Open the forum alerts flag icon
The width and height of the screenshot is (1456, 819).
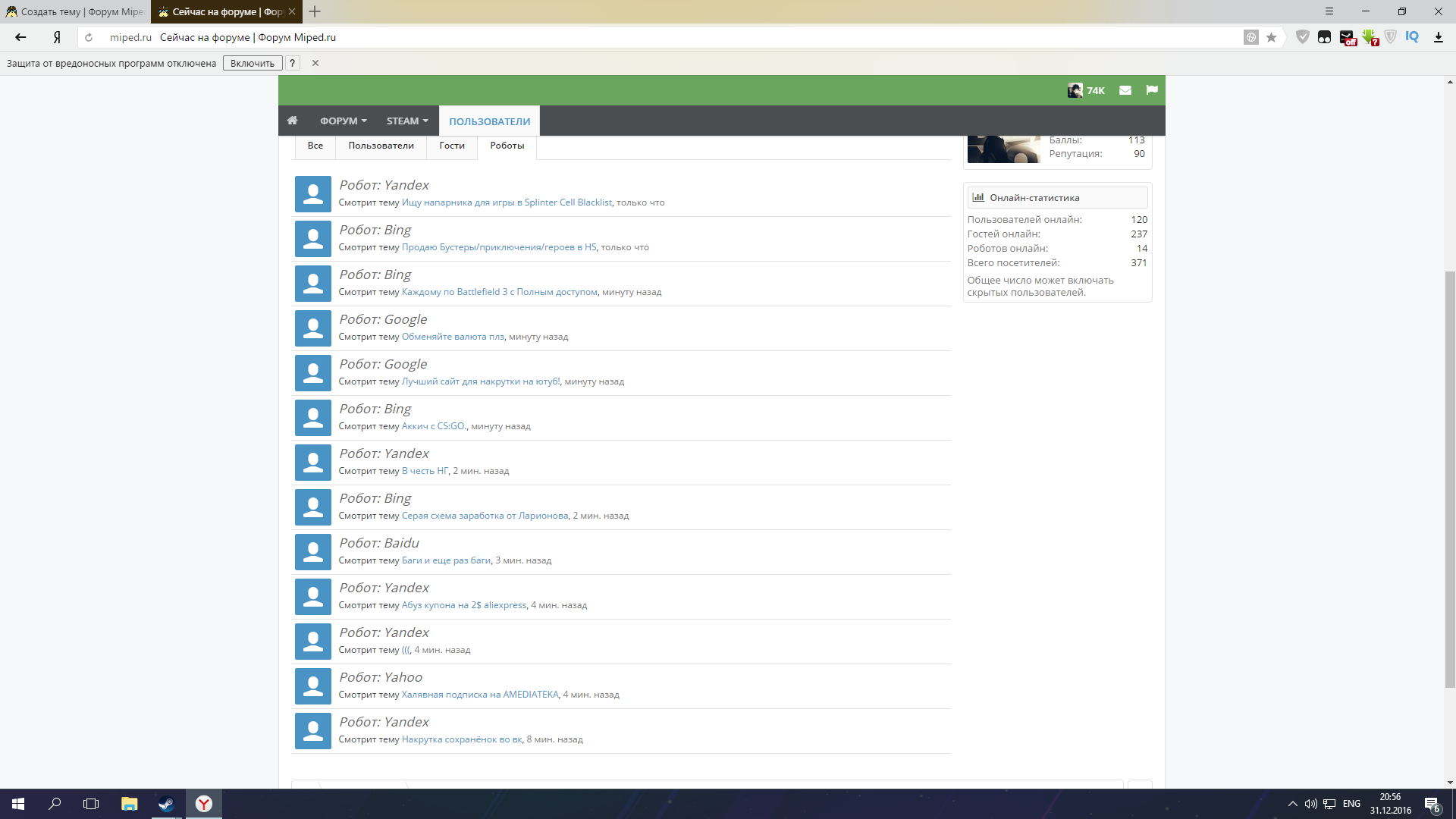[1152, 90]
